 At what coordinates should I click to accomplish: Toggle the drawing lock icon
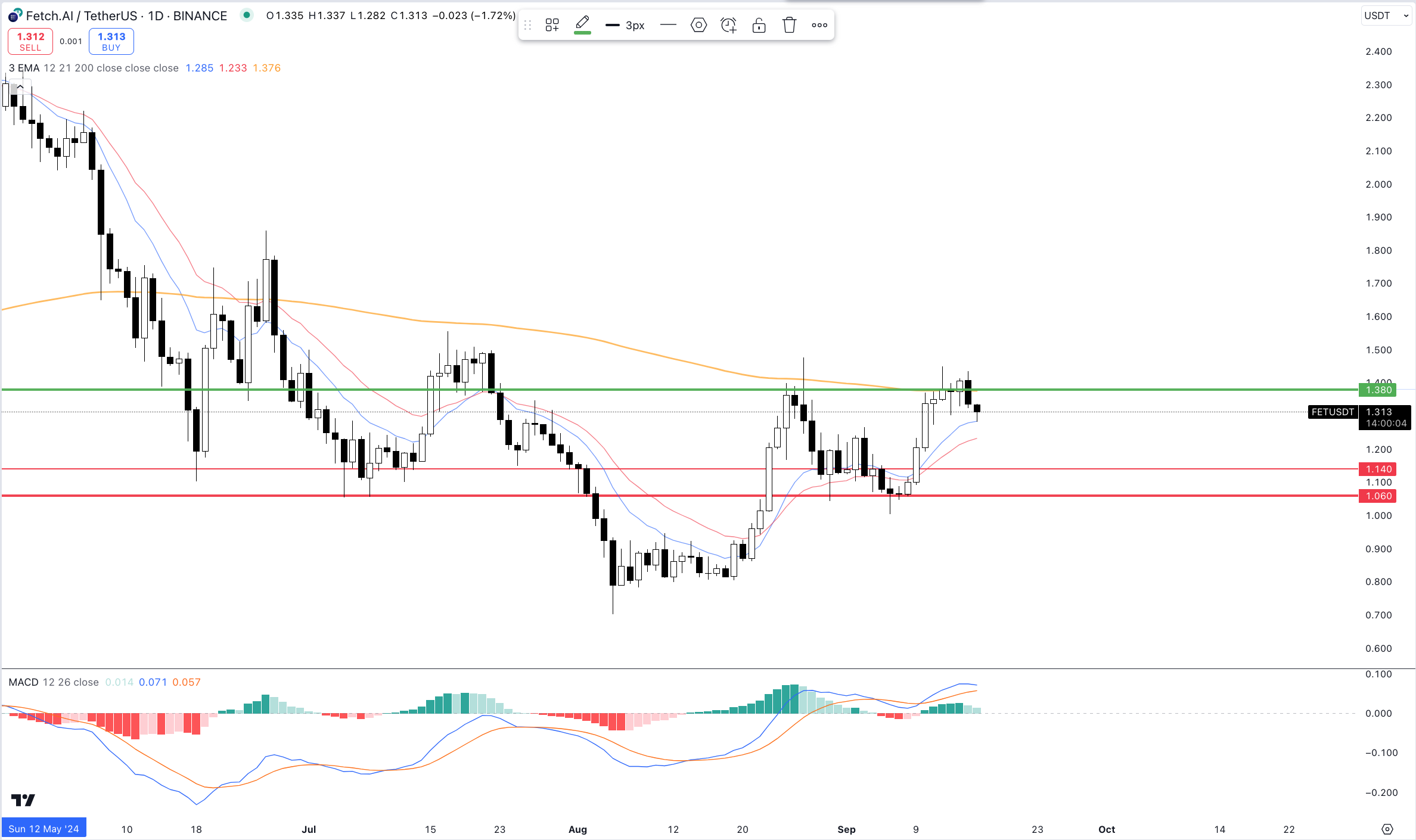759,25
